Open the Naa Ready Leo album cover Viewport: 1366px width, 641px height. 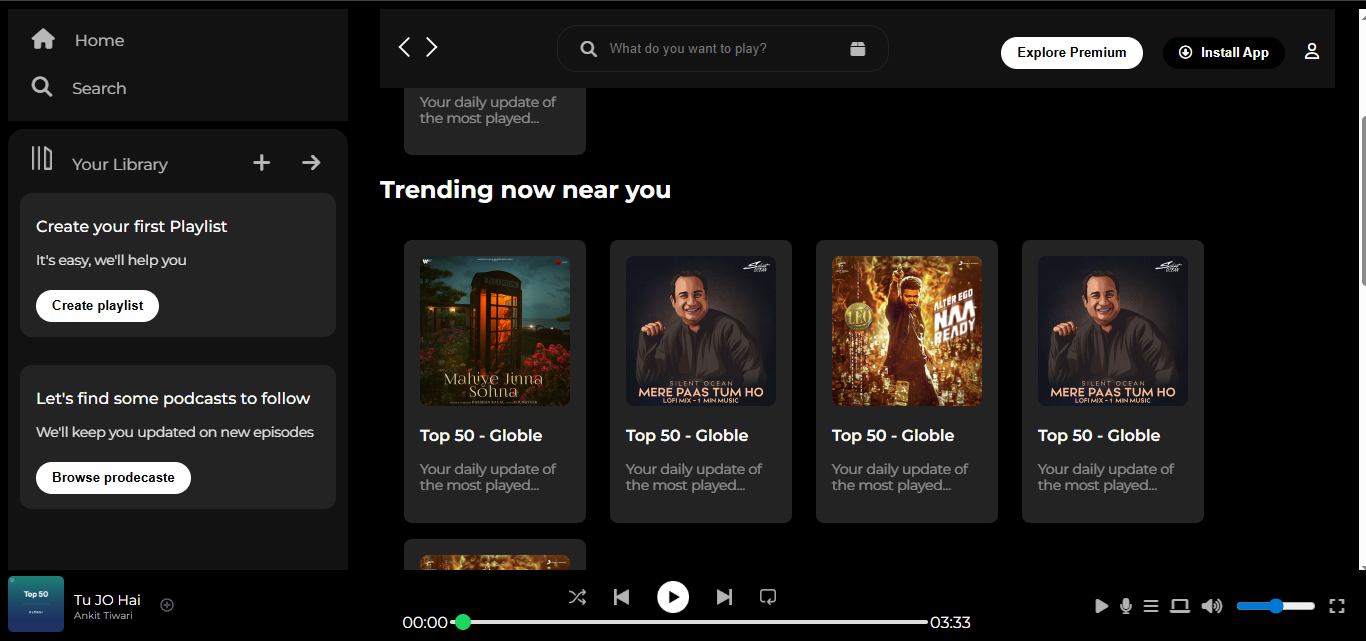907,331
